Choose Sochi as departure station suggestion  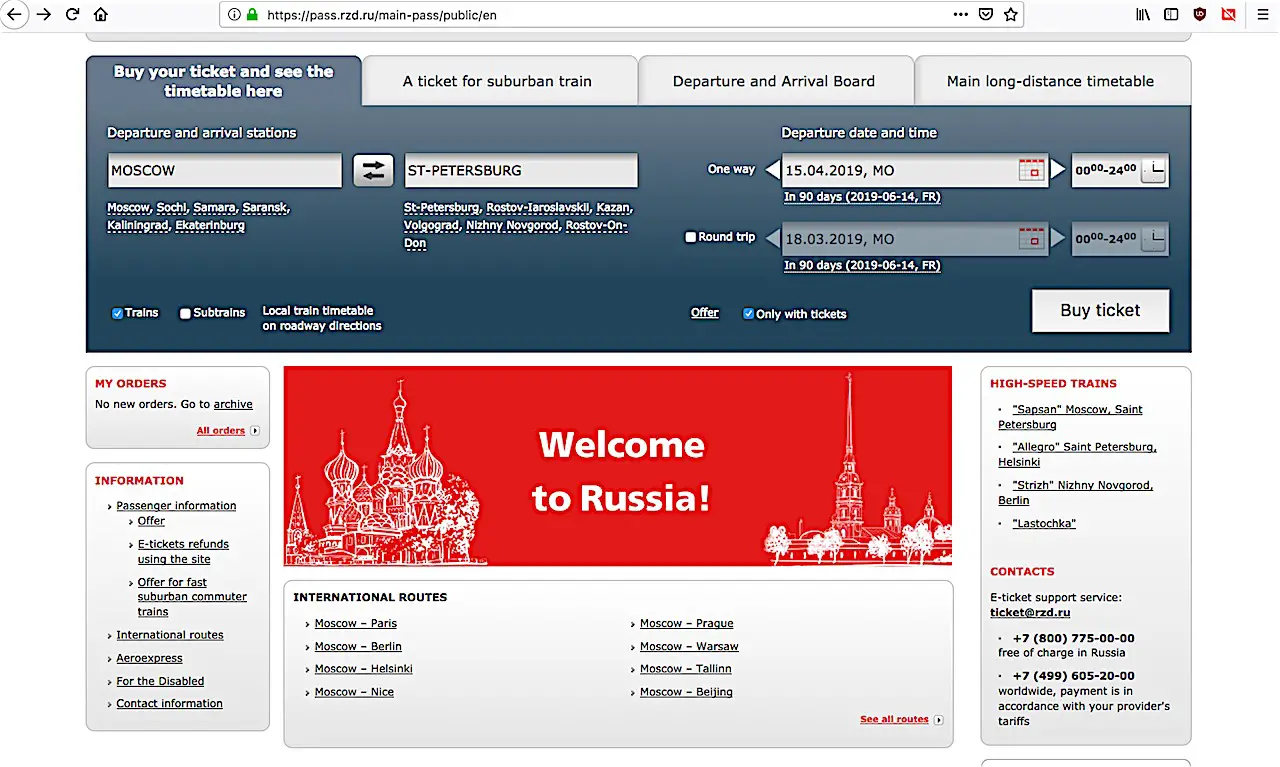[171, 208]
